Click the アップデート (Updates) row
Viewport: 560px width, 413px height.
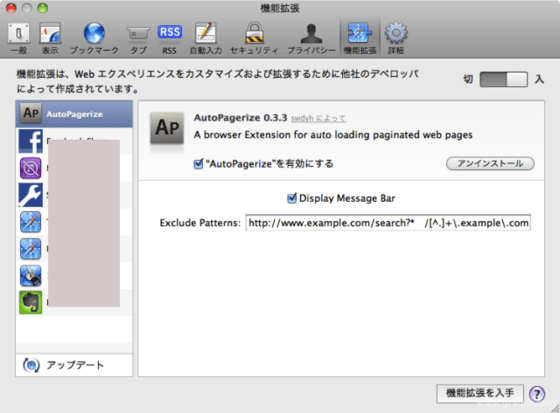[x=74, y=365]
